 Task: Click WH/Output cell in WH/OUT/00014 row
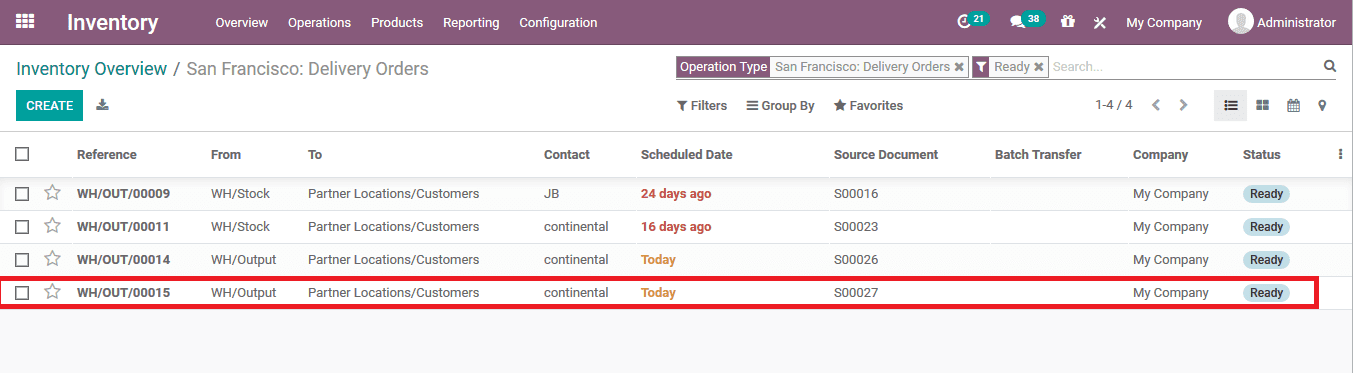click(243, 260)
